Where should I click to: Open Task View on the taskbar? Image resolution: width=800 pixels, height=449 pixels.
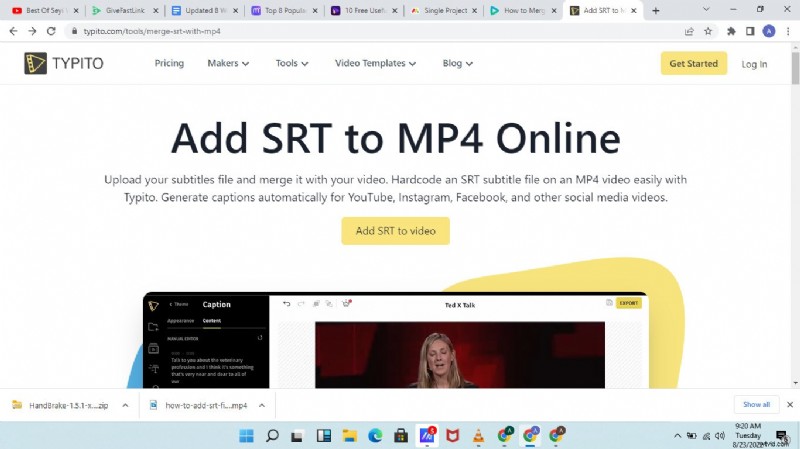click(297, 436)
